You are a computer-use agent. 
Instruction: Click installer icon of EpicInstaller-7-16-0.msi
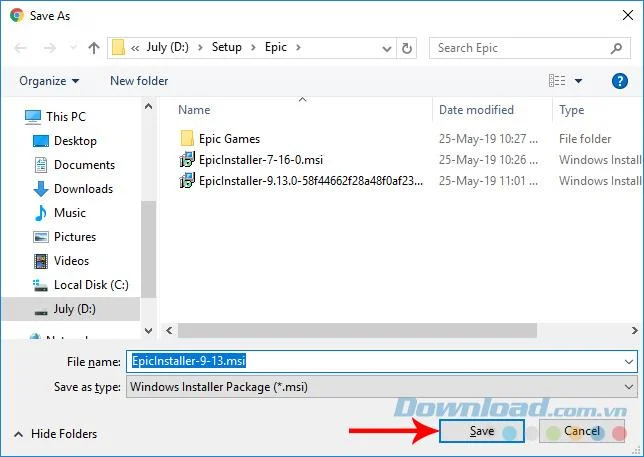pos(187,160)
